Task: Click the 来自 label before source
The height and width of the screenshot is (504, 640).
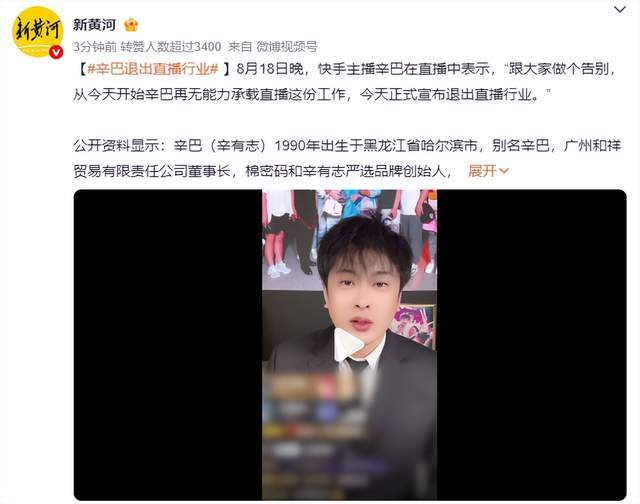Action: pyautogui.click(x=240, y=47)
